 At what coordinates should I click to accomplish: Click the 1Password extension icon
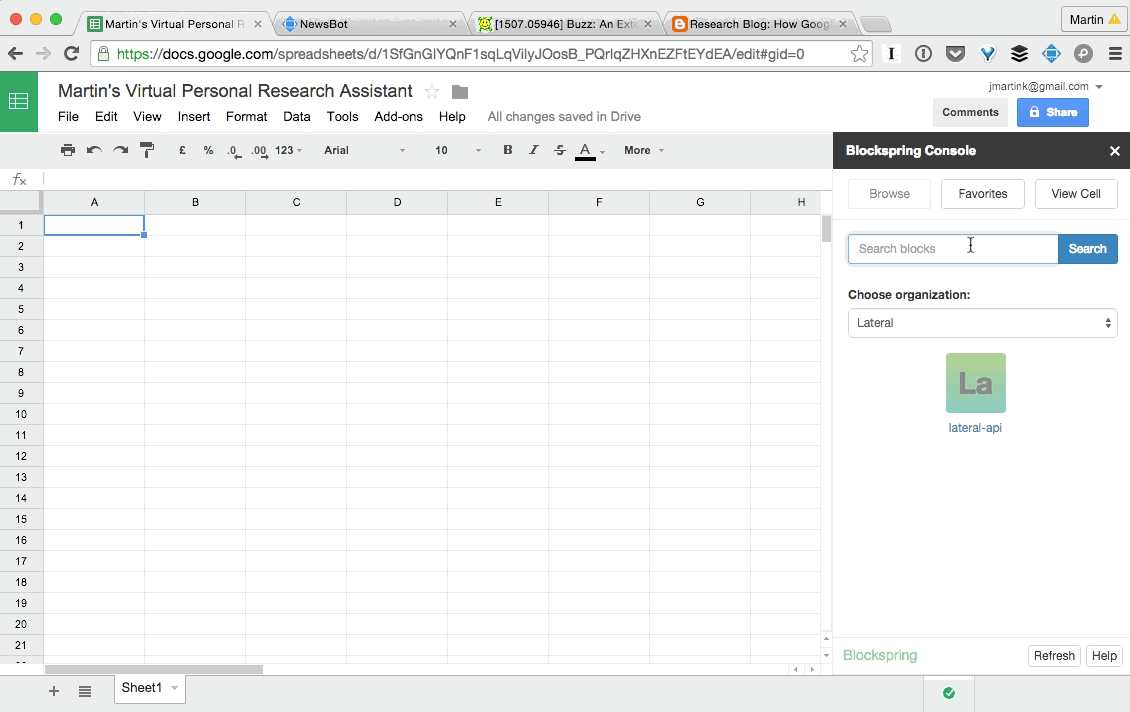tap(923, 53)
